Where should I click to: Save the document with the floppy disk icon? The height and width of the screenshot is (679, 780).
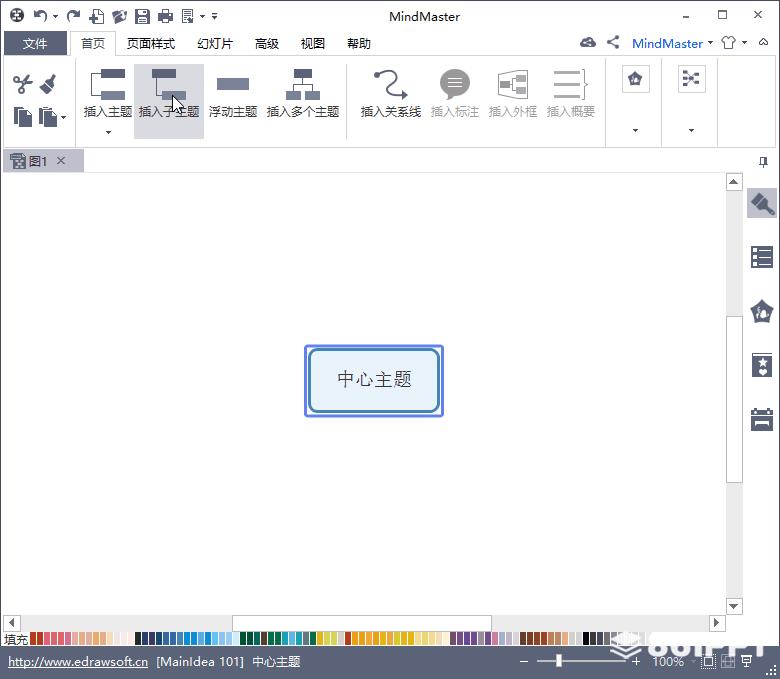(x=142, y=16)
